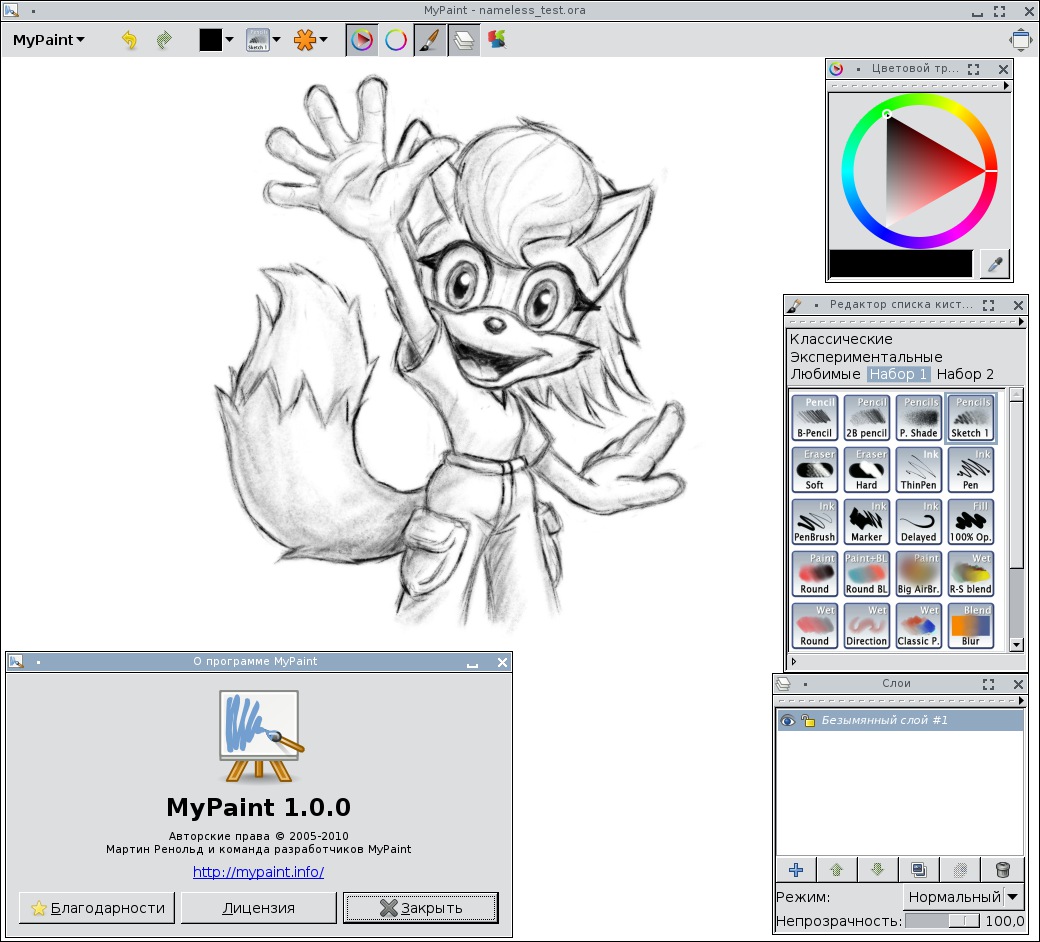
Task: Click the orange brush settings splat icon
Action: click(x=305, y=40)
